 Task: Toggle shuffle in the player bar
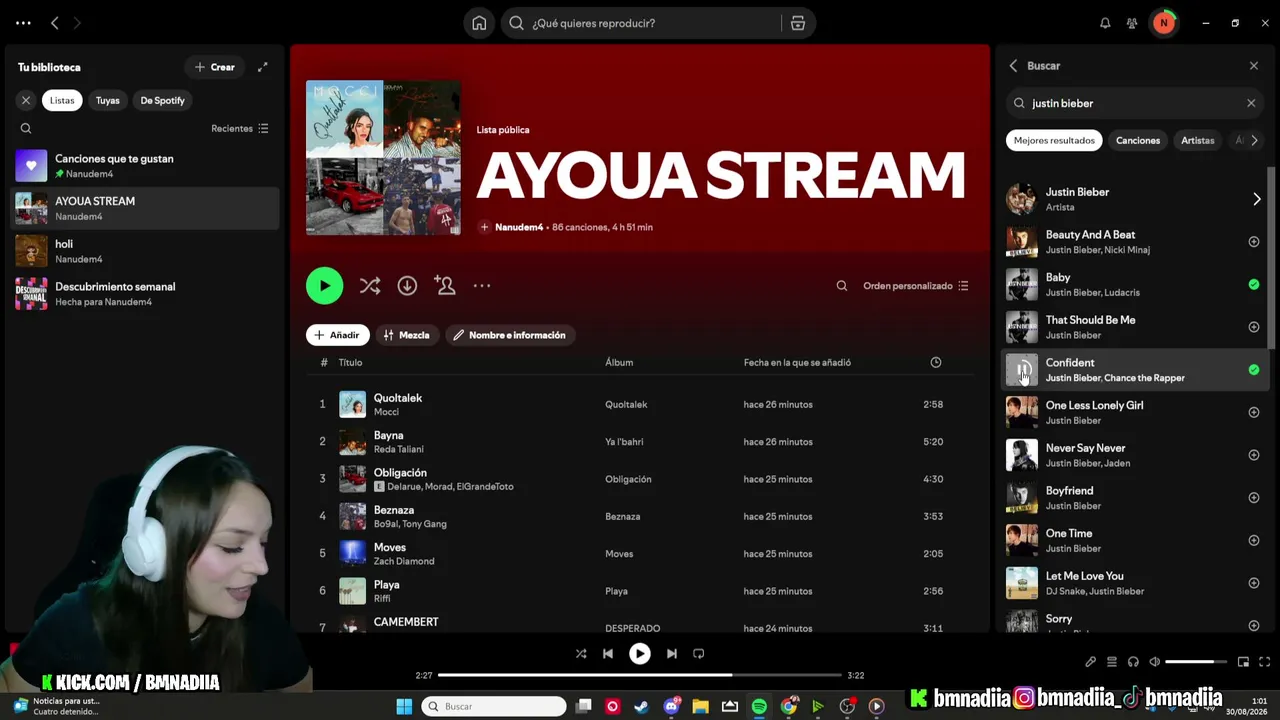[581, 654]
